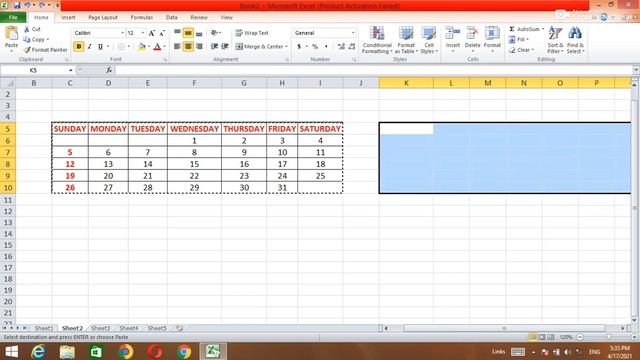The width and height of the screenshot is (640, 360).
Task: Click the Increase Decimal icon
Action: pyautogui.click(x=341, y=47)
